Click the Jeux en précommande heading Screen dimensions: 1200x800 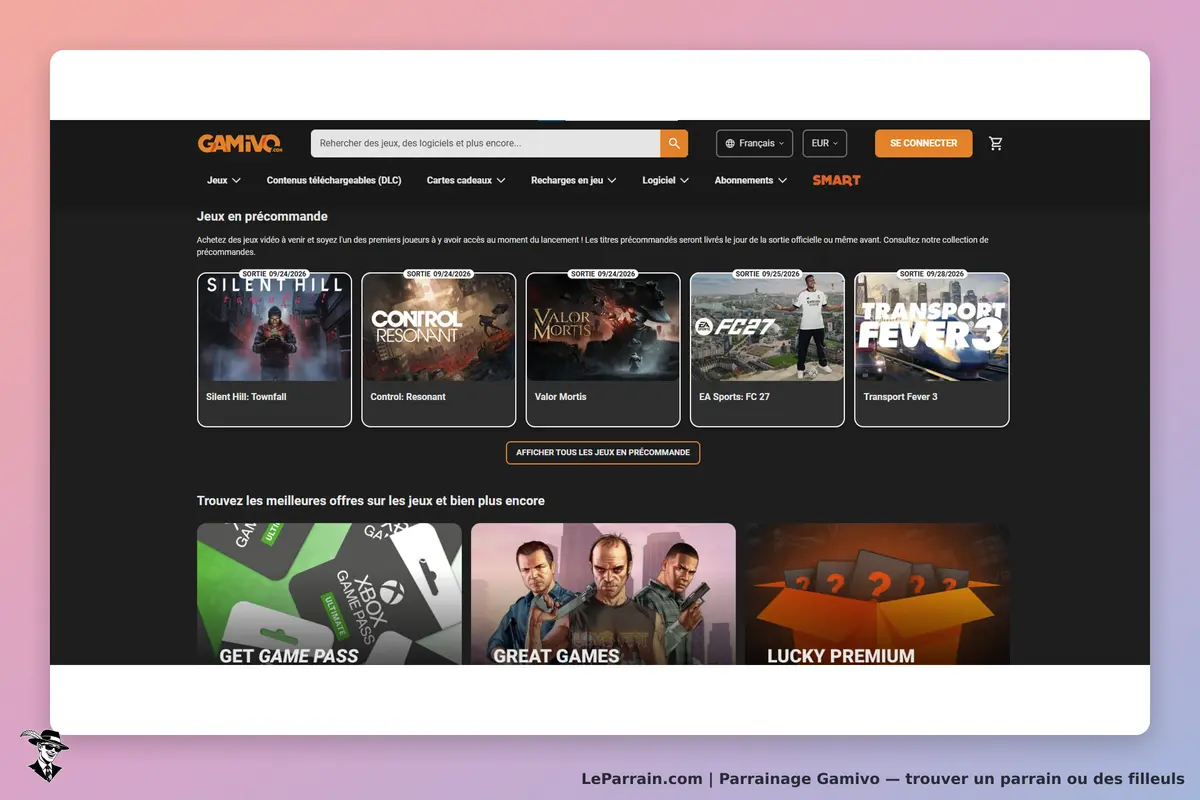[x=262, y=216]
